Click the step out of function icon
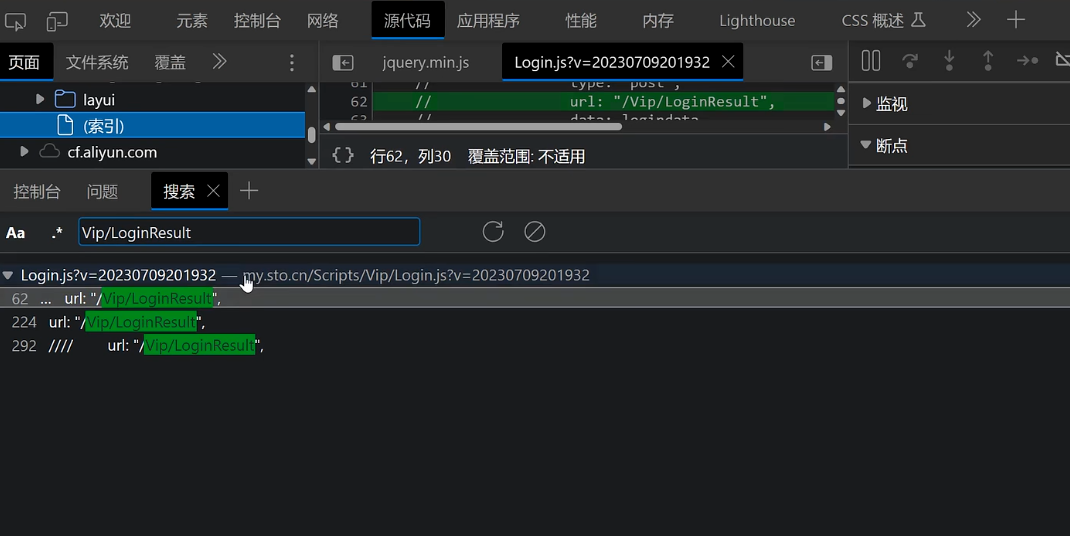Image resolution: width=1070 pixels, height=536 pixels. [x=988, y=62]
